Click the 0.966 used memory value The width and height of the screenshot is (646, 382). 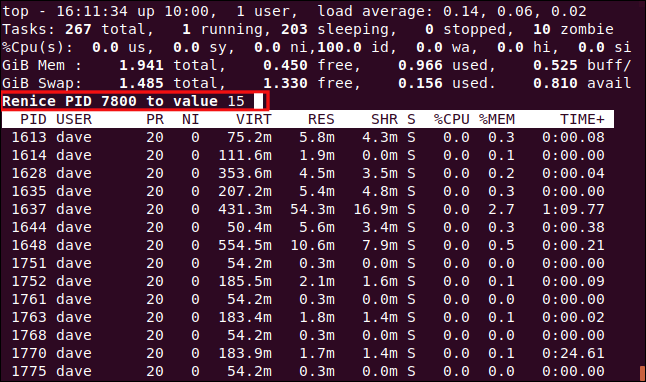coord(420,65)
